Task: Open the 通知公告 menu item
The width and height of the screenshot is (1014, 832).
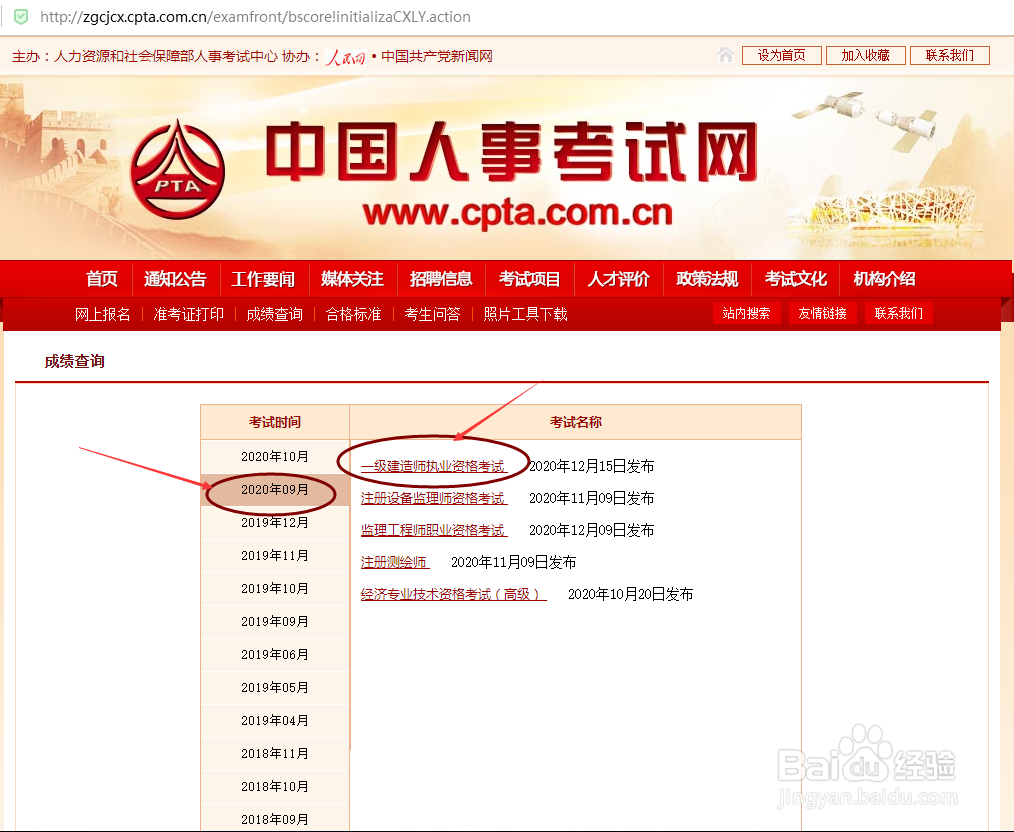Action: [176, 279]
